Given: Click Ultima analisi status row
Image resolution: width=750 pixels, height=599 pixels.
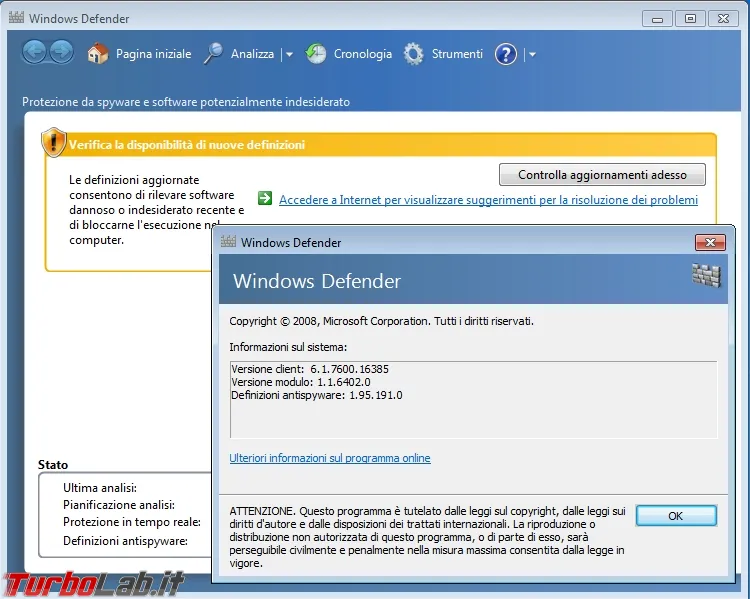Looking at the screenshot, I should pos(100,488).
